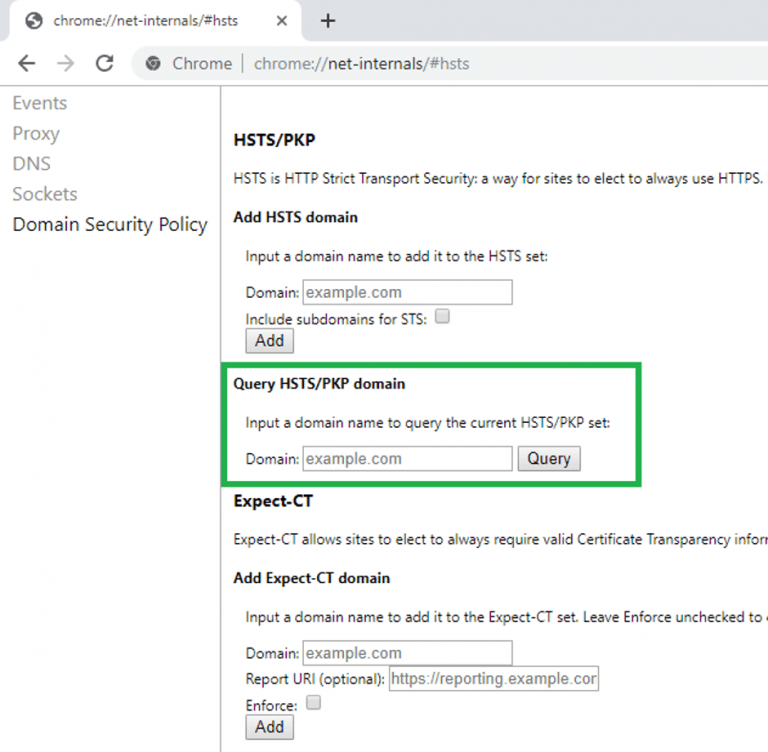Screen dimensions: 768x752
Task: Click the globe favicon on the tab
Action: (33, 21)
